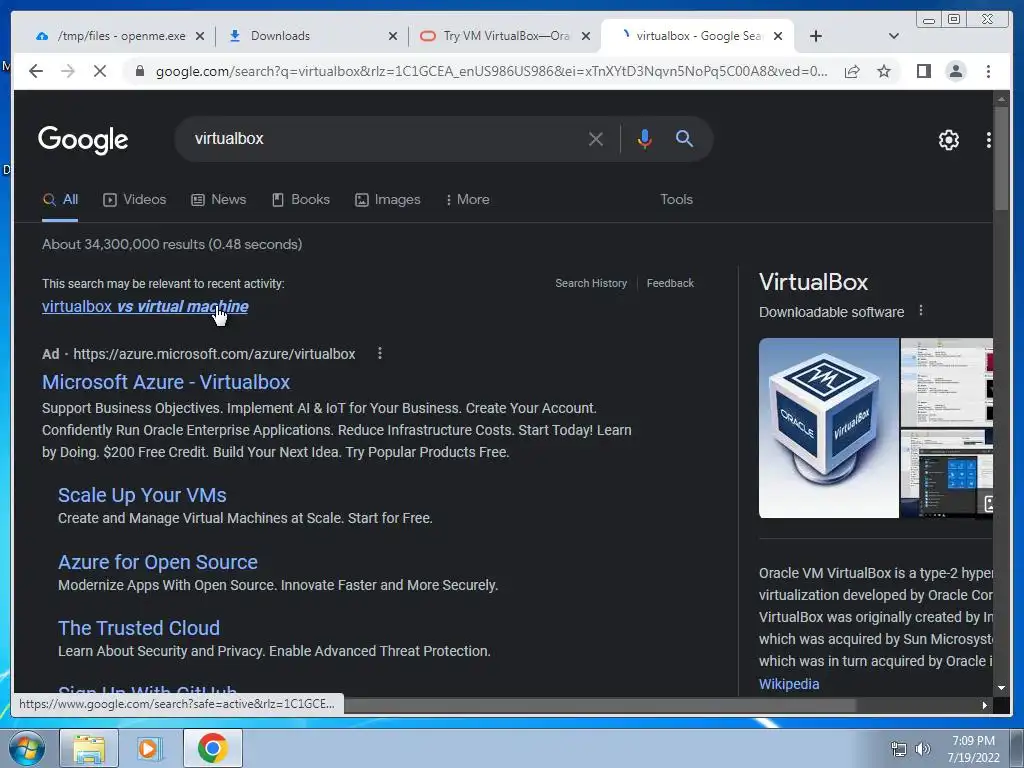
Task: Open the volume speaker tray icon
Action: click(x=922, y=749)
